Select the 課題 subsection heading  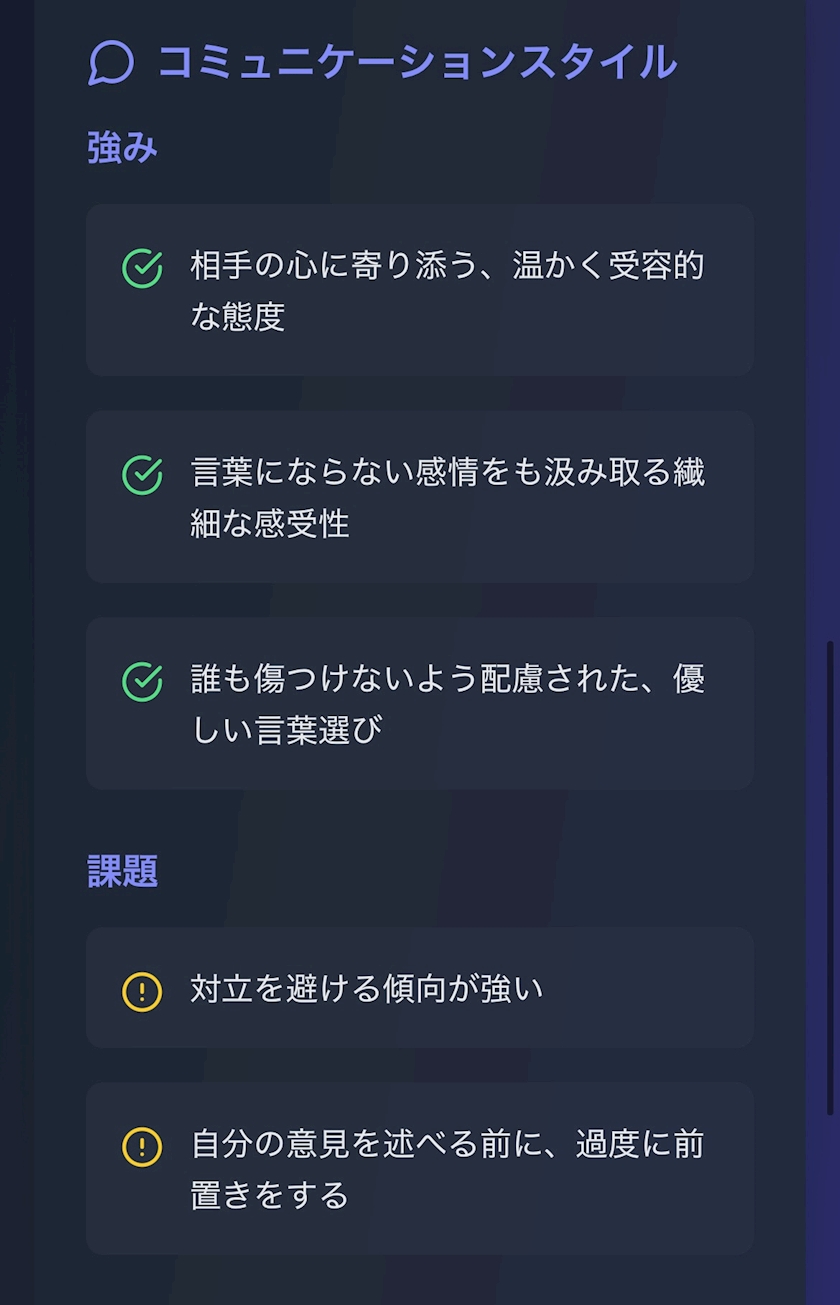(x=122, y=871)
